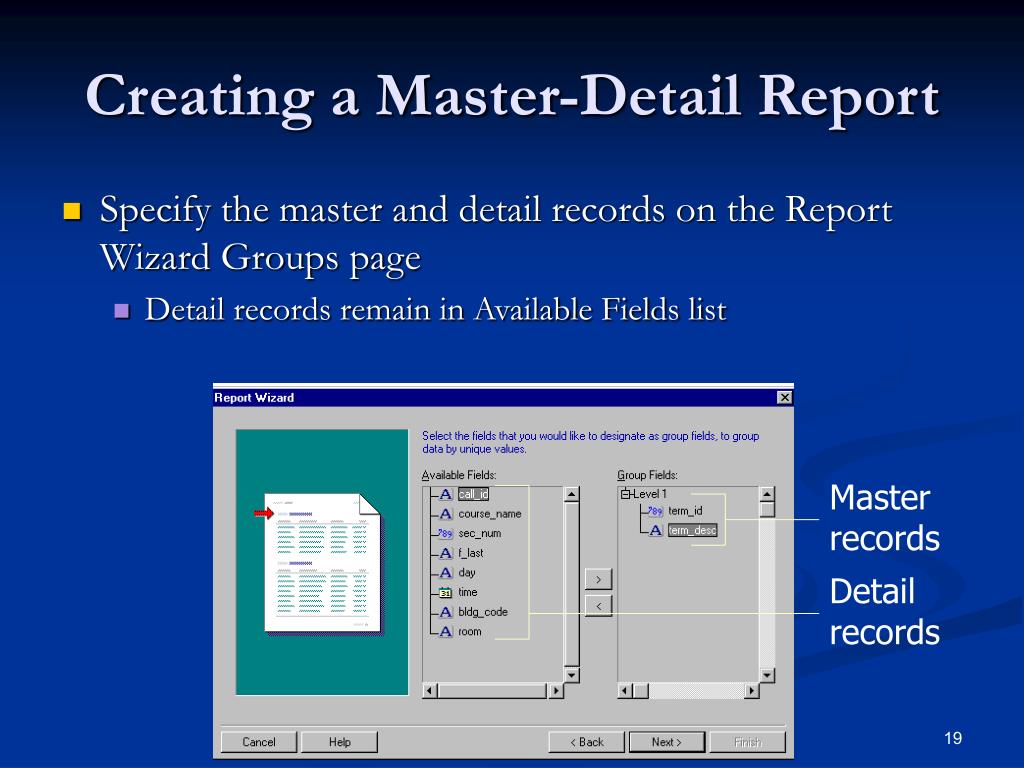Select the bldg_code field

(483, 612)
